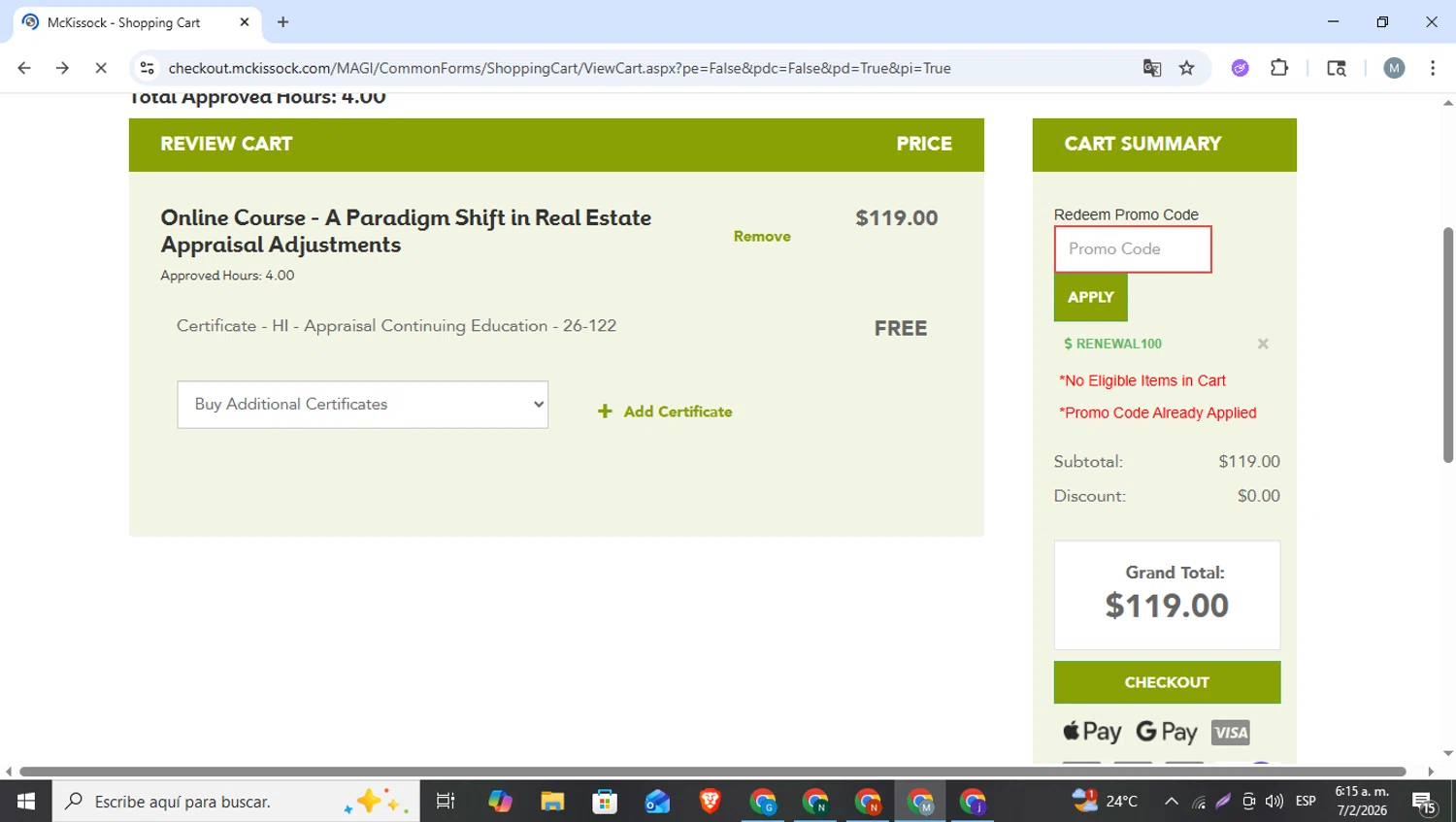Screen dimensions: 1456x822
Task: Open a new browser tab
Action: (282, 21)
